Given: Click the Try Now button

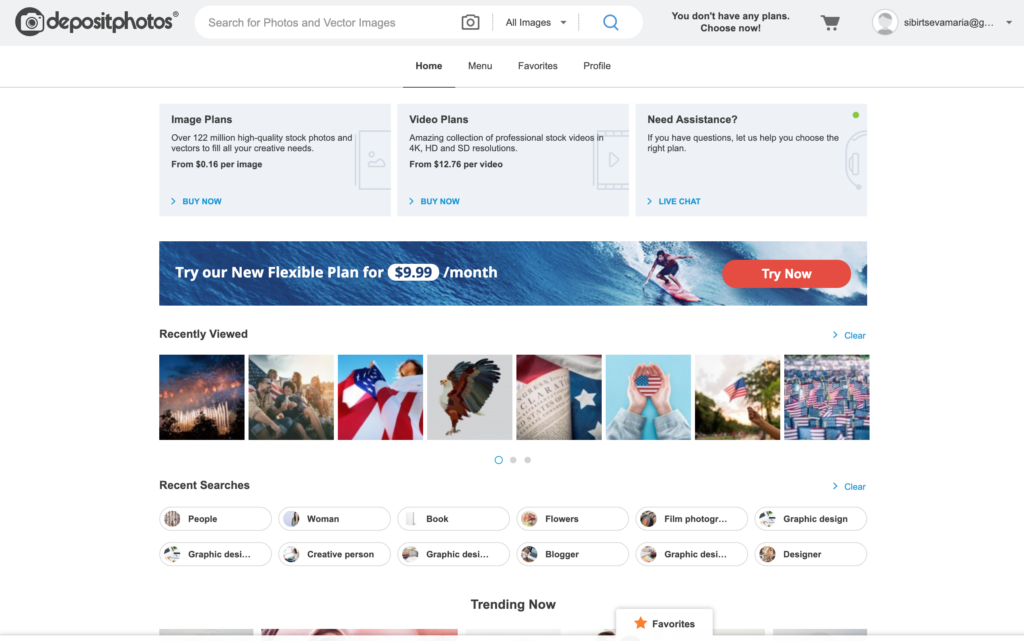Looking at the screenshot, I should tap(786, 274).
